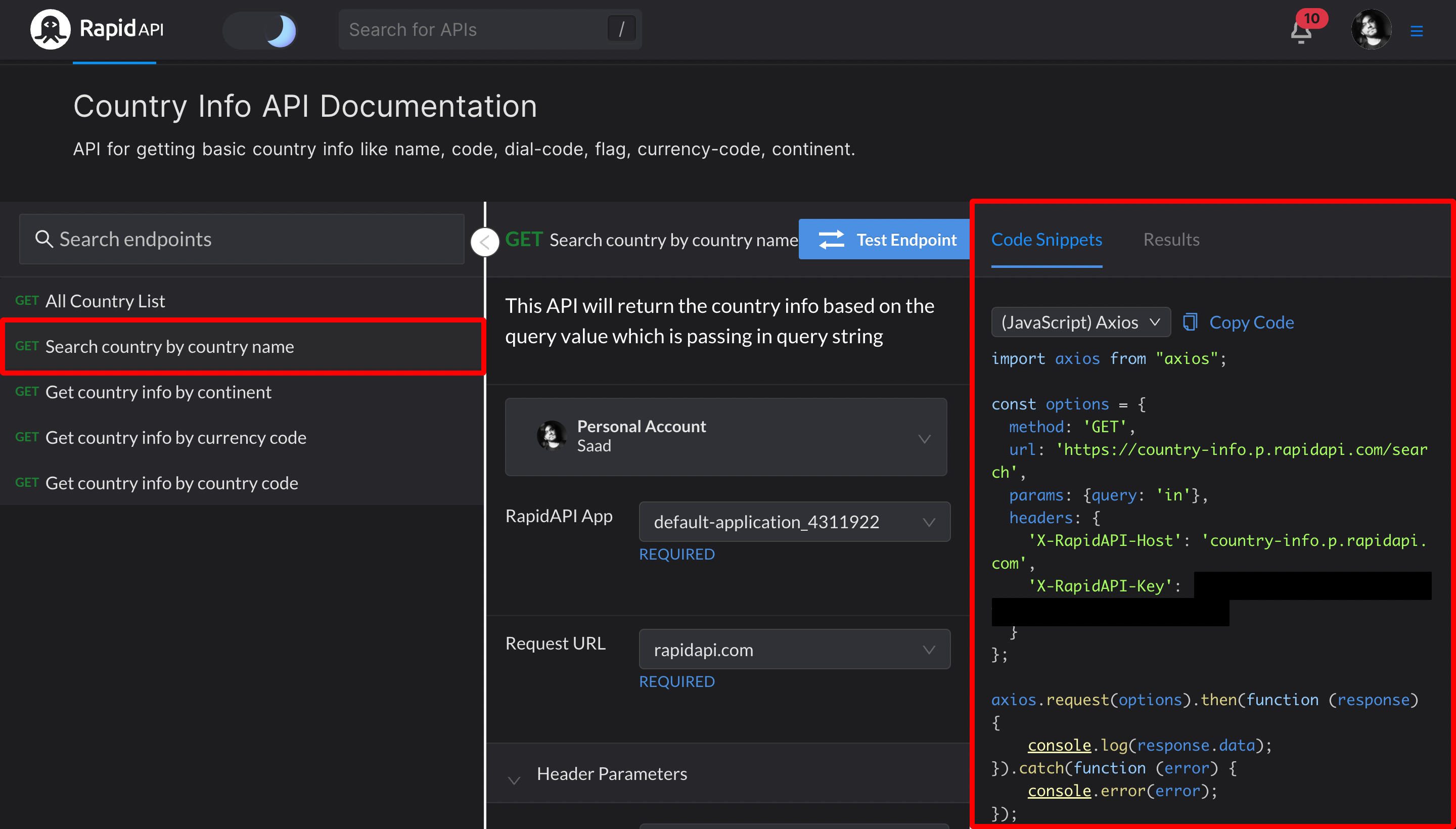Open the (JavaScript) Axios language dropdown

[1080, 323]
